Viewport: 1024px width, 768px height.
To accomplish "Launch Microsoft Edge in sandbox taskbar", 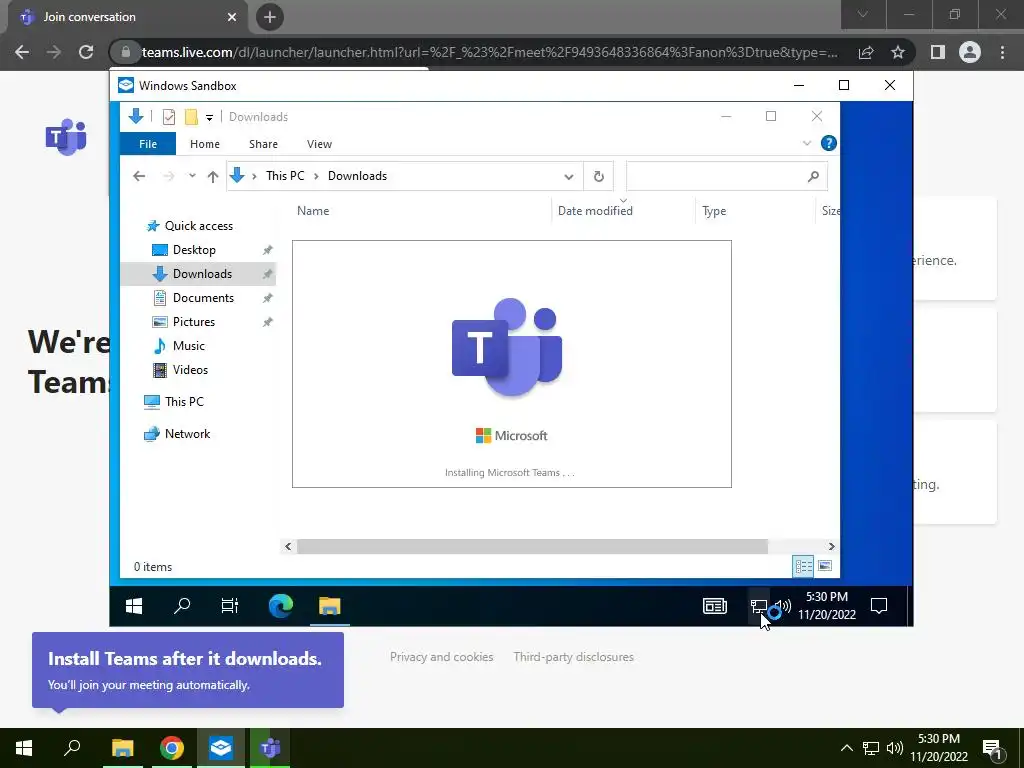I will pos(281,606).
